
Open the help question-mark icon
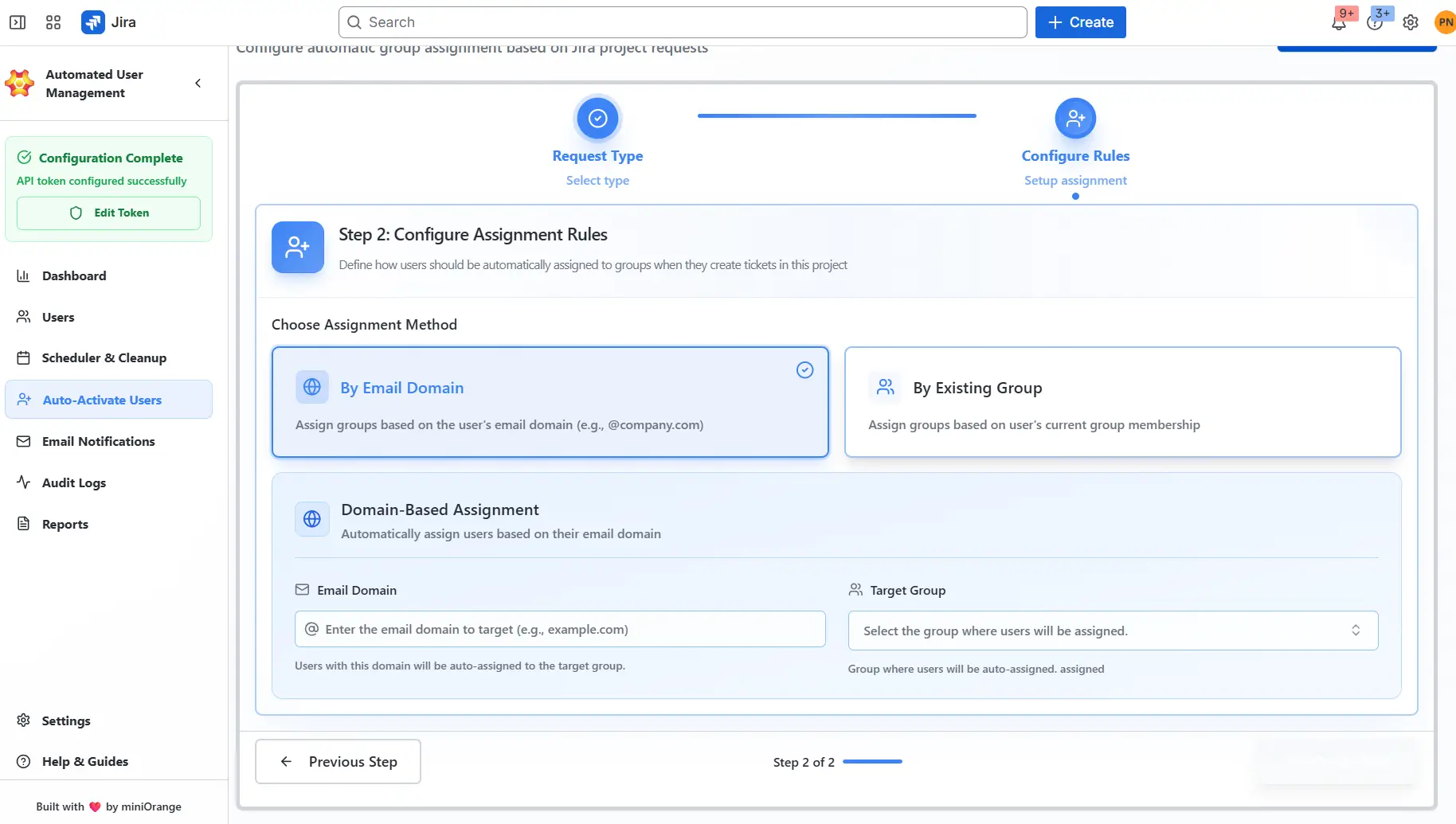1375,22
